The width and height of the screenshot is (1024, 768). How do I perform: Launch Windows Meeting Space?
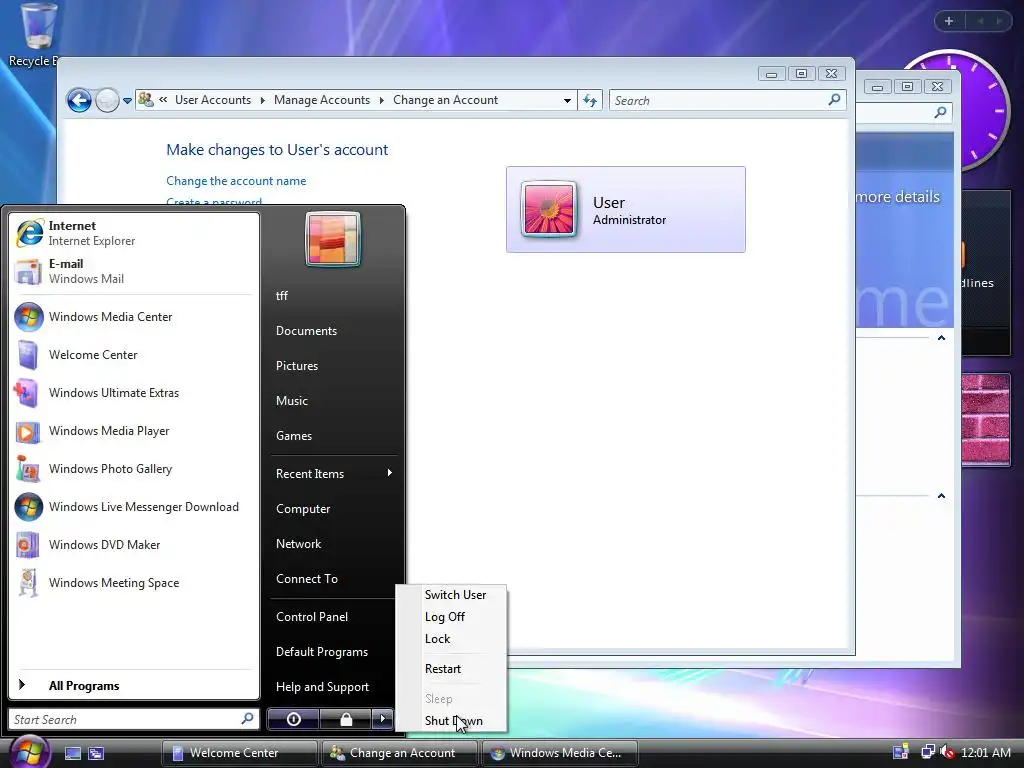[134, 583]
